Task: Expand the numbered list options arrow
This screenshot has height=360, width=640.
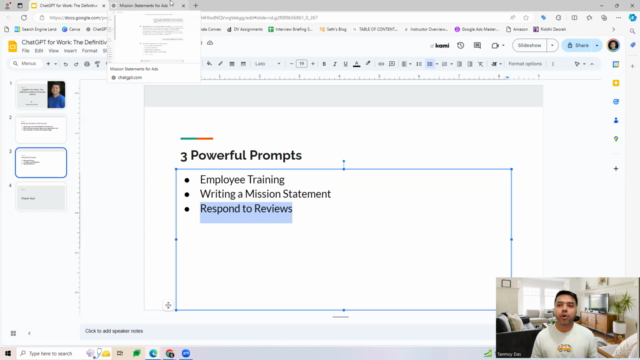Action: [451, 64]
